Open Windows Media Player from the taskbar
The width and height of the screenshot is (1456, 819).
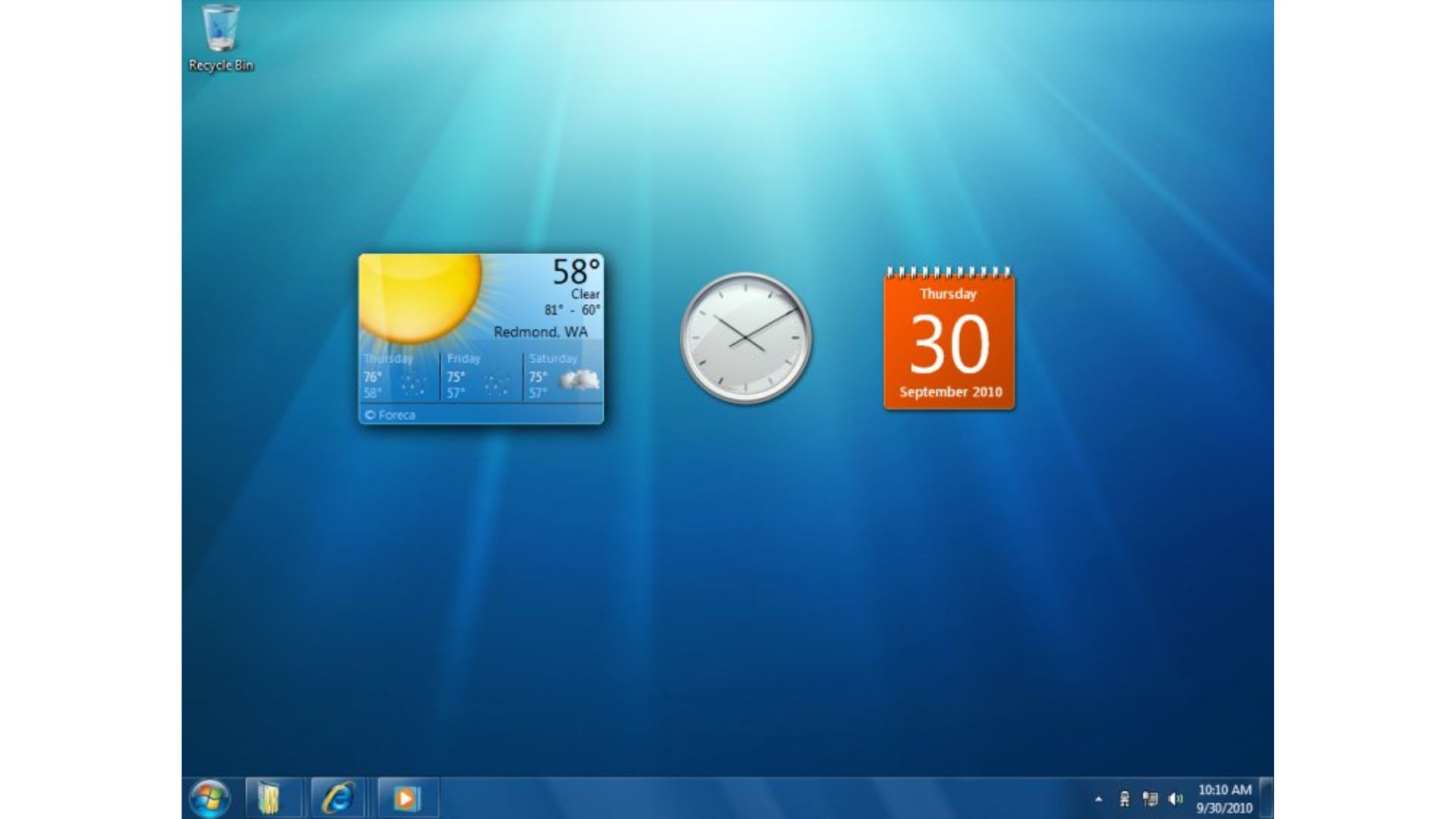click(x=406, y=799)
